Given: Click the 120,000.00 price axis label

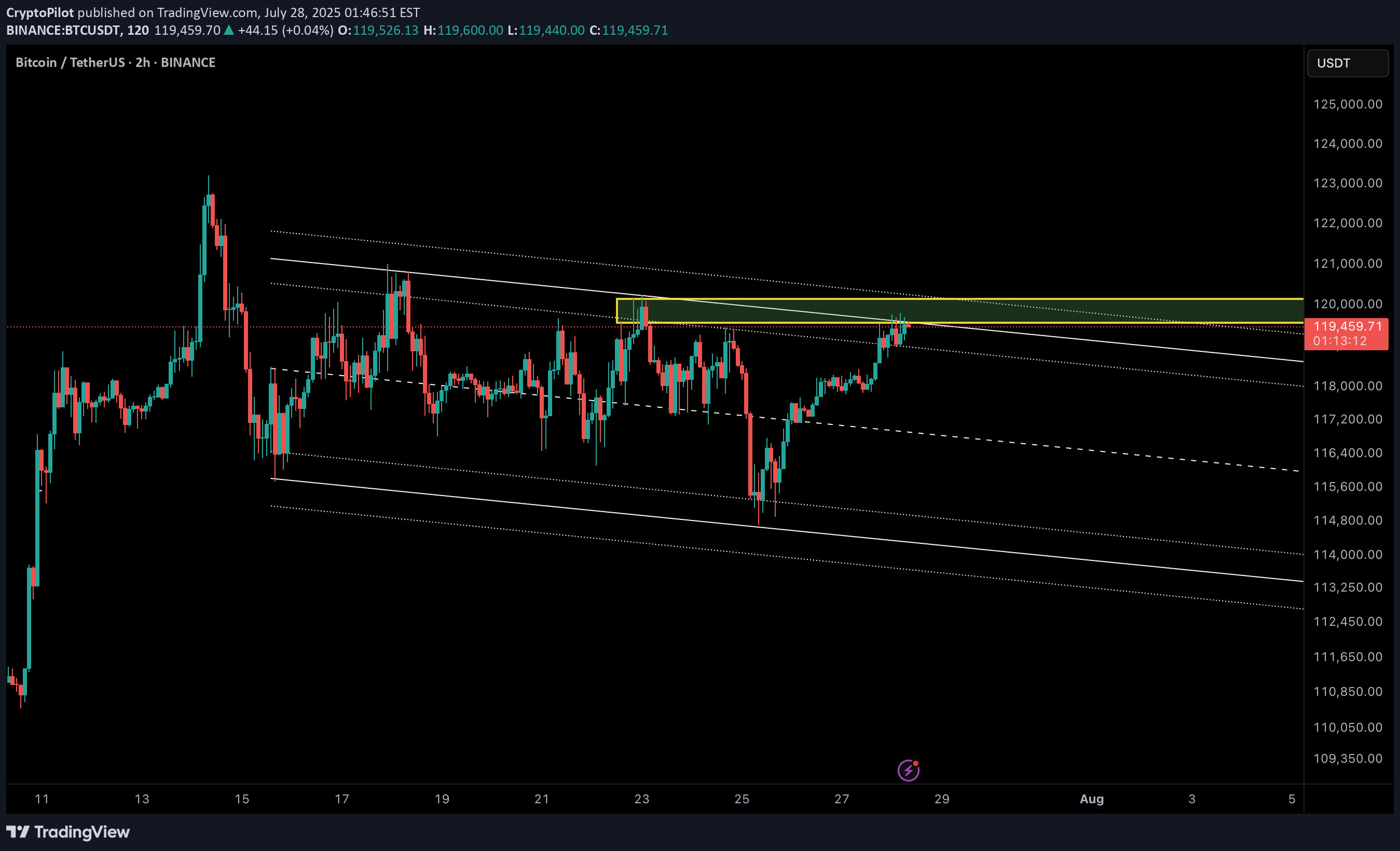Looking at the screenshot, I should (x=1347, y=304).
